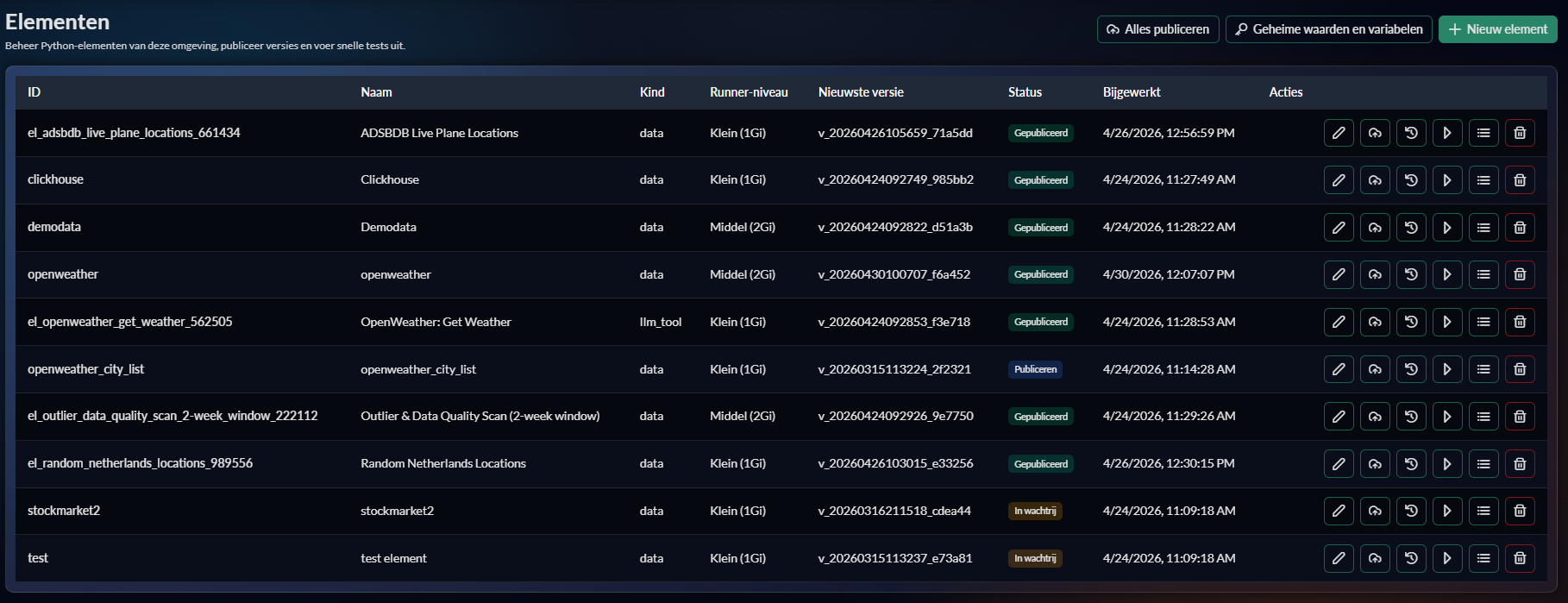
Task: Run quick test on Clickhouse row
Action: click(1447, 180)
